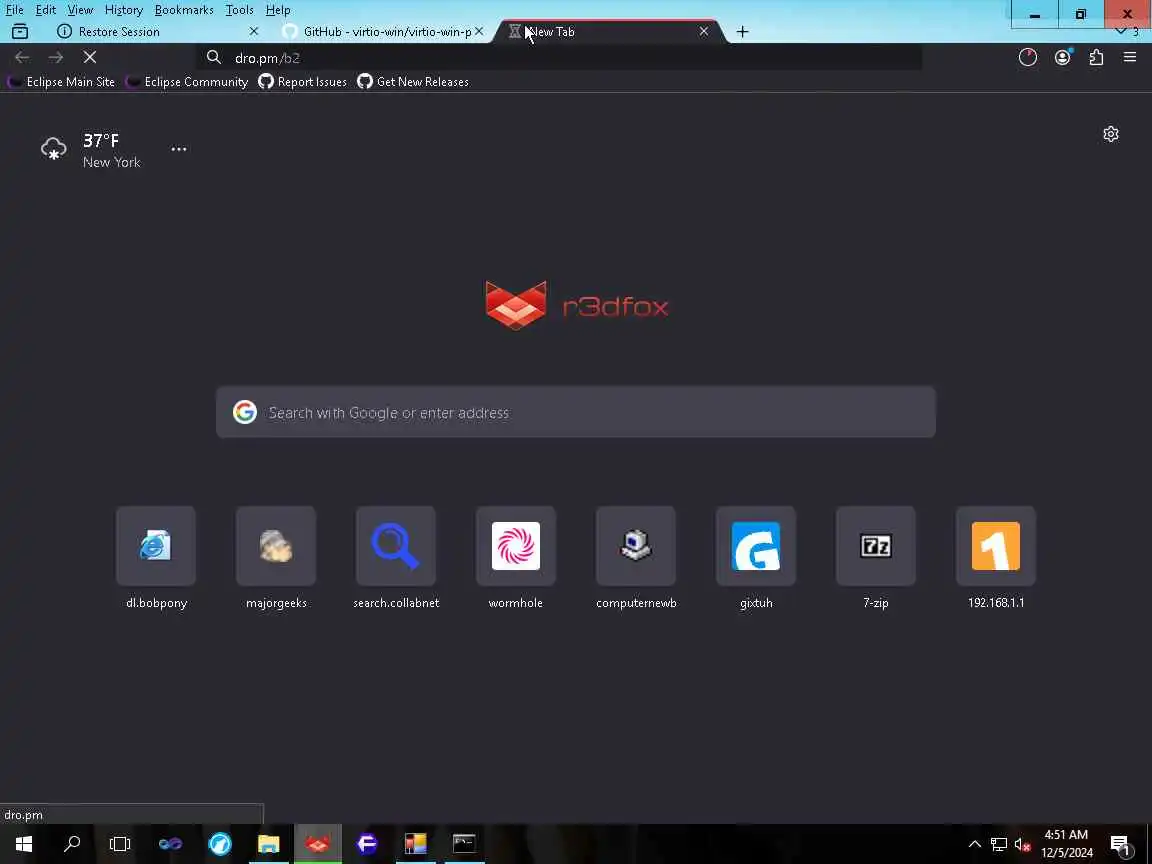Click the New York weather location
The height and width of the screenshot is (864, 1152).
point(111,162)
